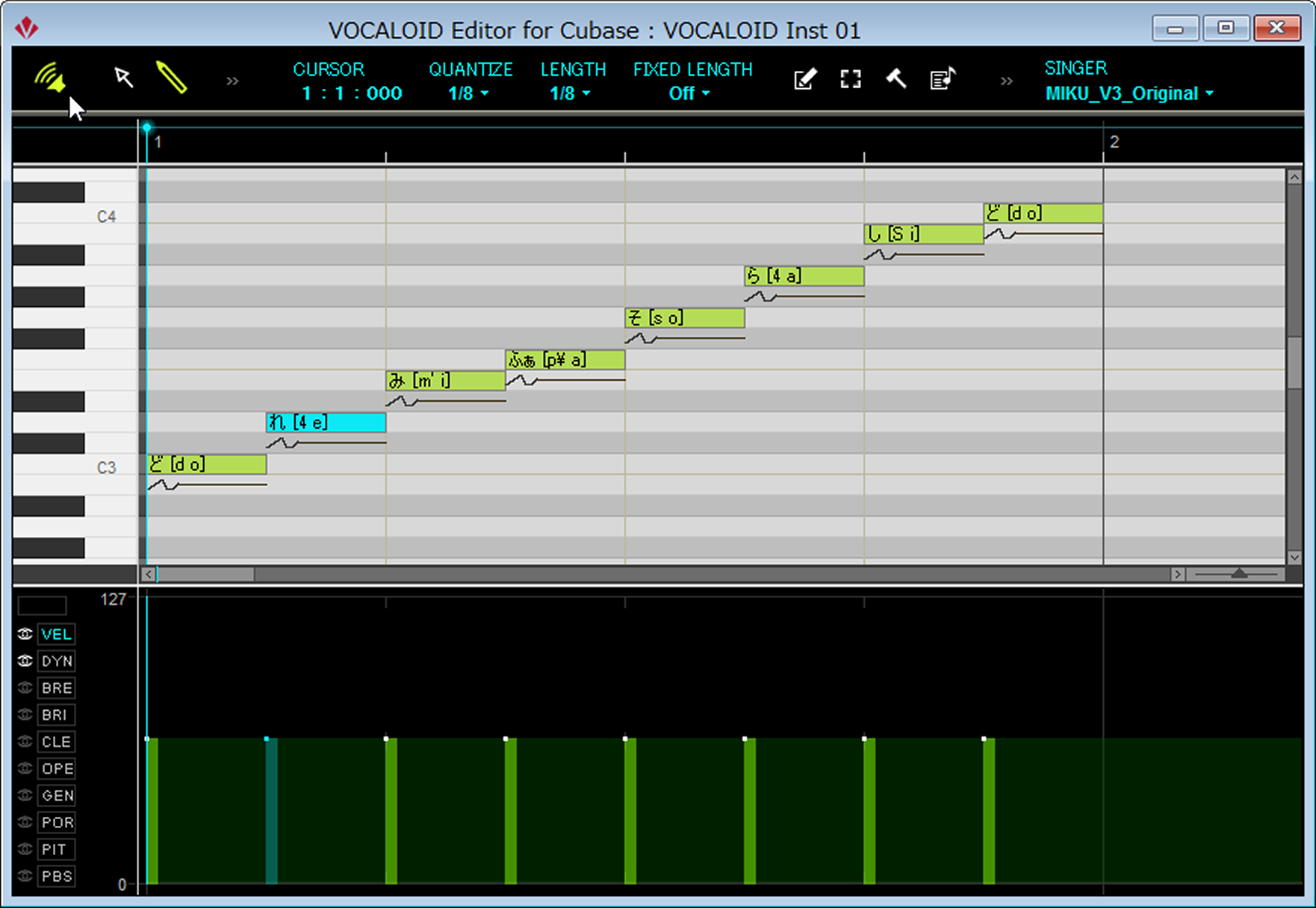
Task: Select the highlighted れ [4 e] note
Action: [x=326, y=423]
